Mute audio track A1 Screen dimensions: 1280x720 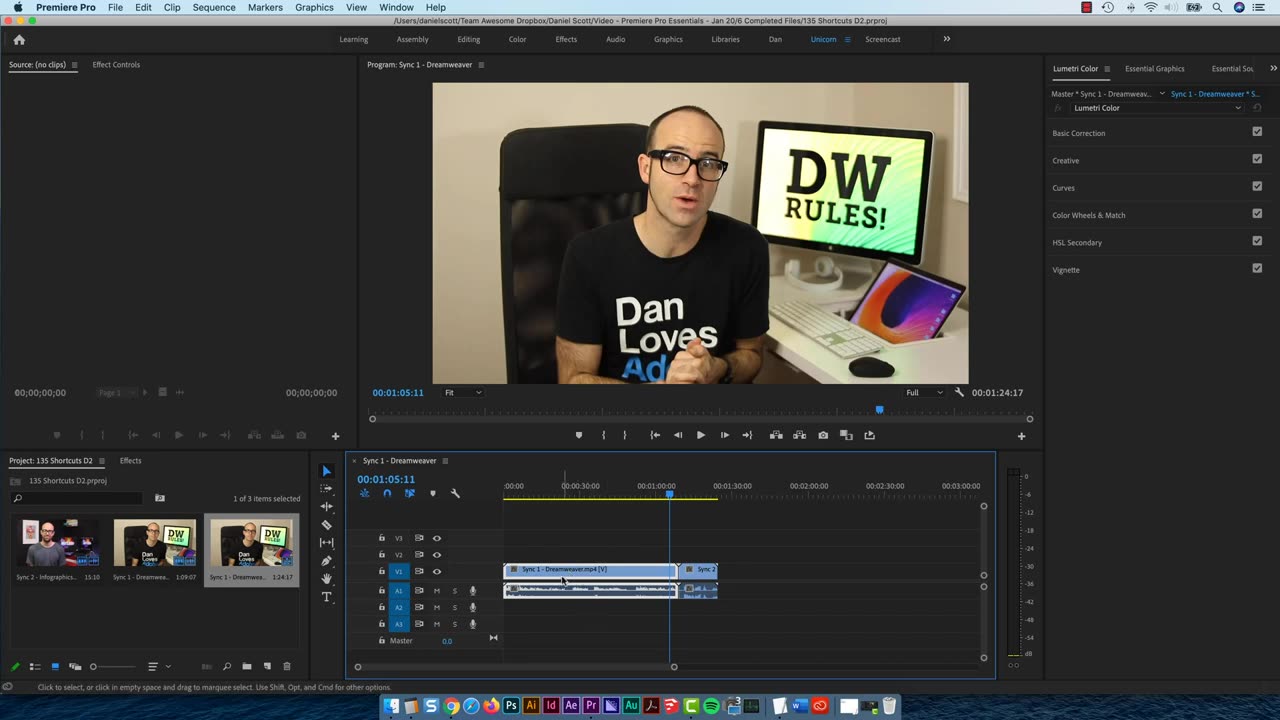tap(436, 591)
